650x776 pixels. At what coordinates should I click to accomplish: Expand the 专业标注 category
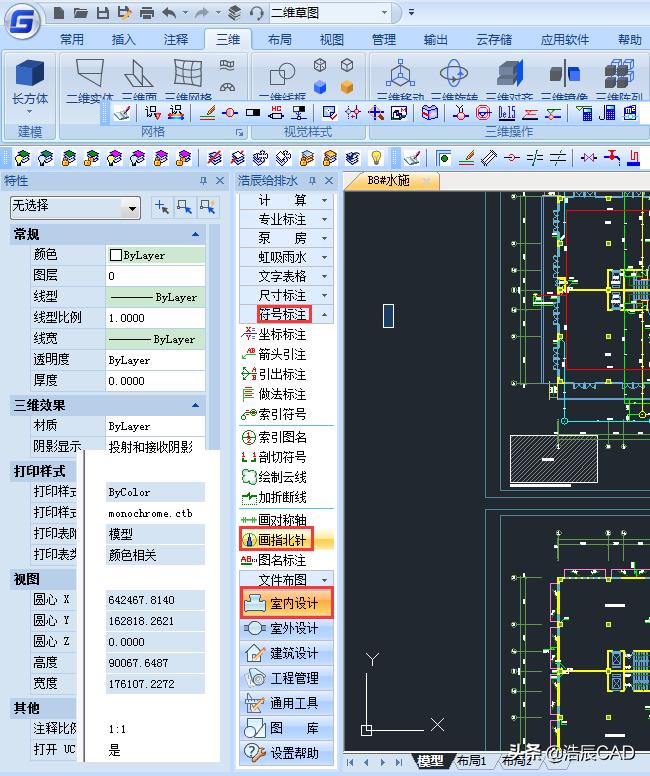(x=324, y=219)
